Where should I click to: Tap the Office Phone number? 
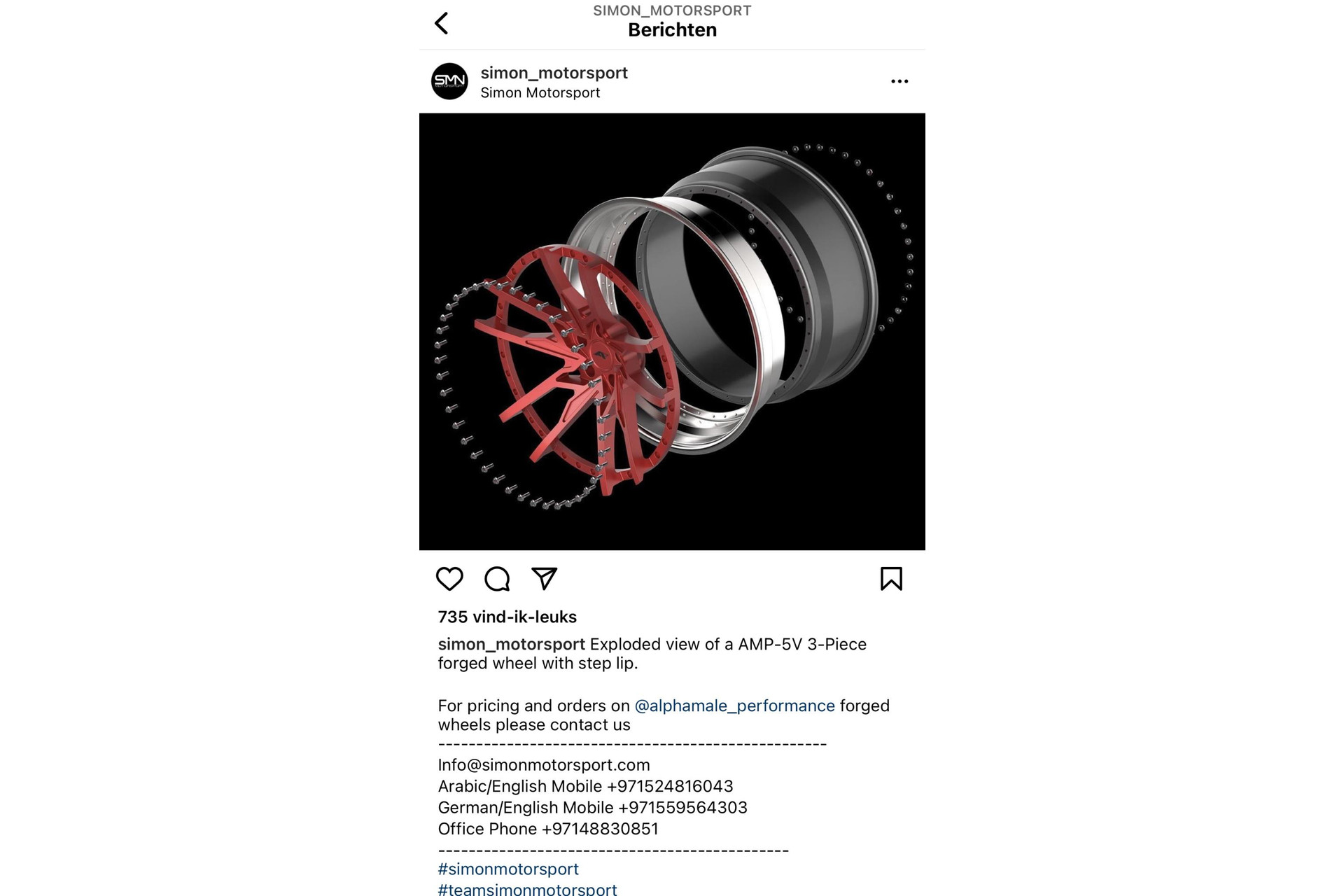pos(600,829)
